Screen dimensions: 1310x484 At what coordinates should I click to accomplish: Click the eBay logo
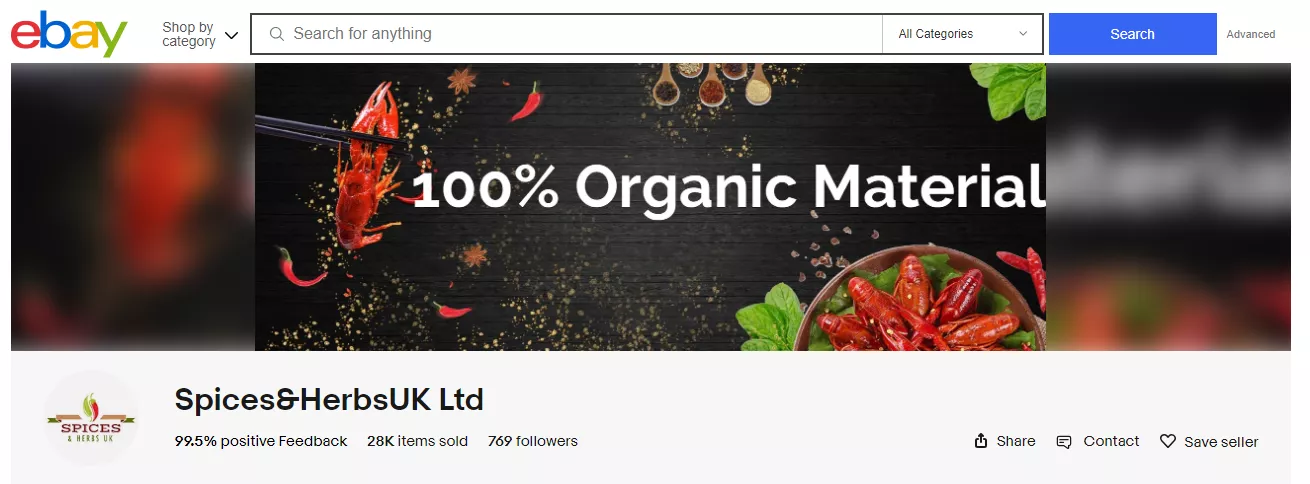pyautogui.click(x=69, y=34)
